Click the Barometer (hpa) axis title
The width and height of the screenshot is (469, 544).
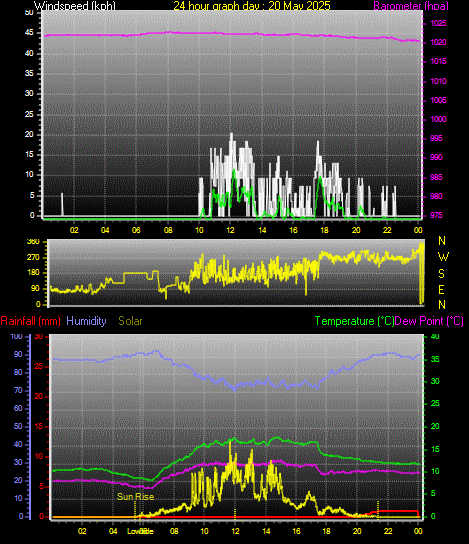pyautogui.click(x=411, y=6)
